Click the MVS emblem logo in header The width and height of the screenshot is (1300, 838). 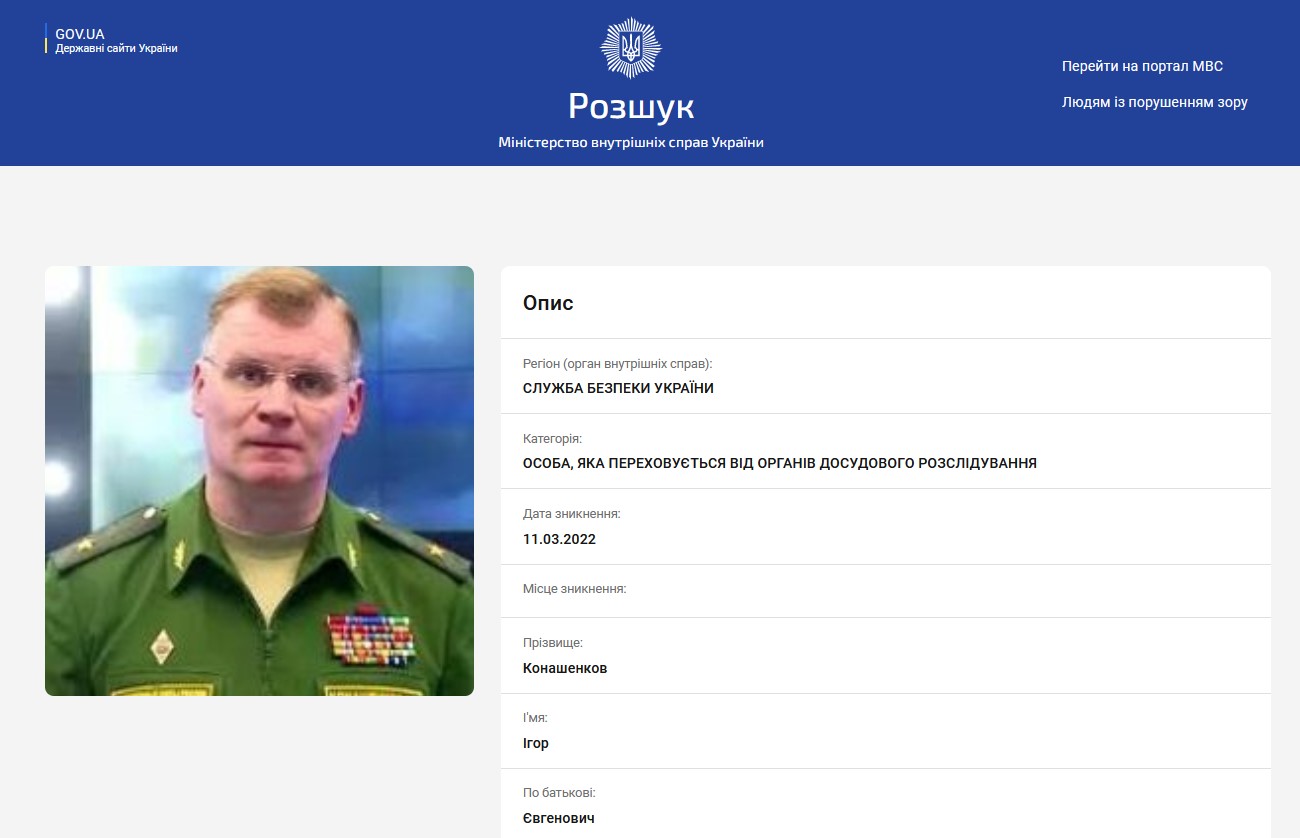630,47
